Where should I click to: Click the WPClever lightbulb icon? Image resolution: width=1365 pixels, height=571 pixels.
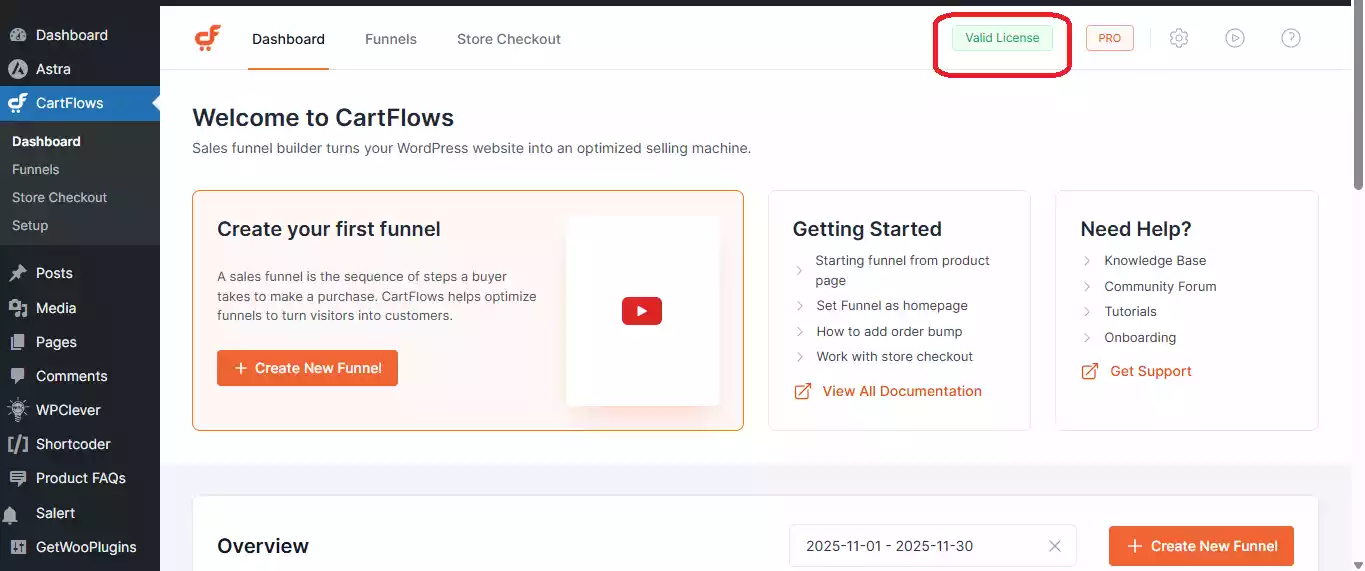pyautogui.click(x=17, y=410)
